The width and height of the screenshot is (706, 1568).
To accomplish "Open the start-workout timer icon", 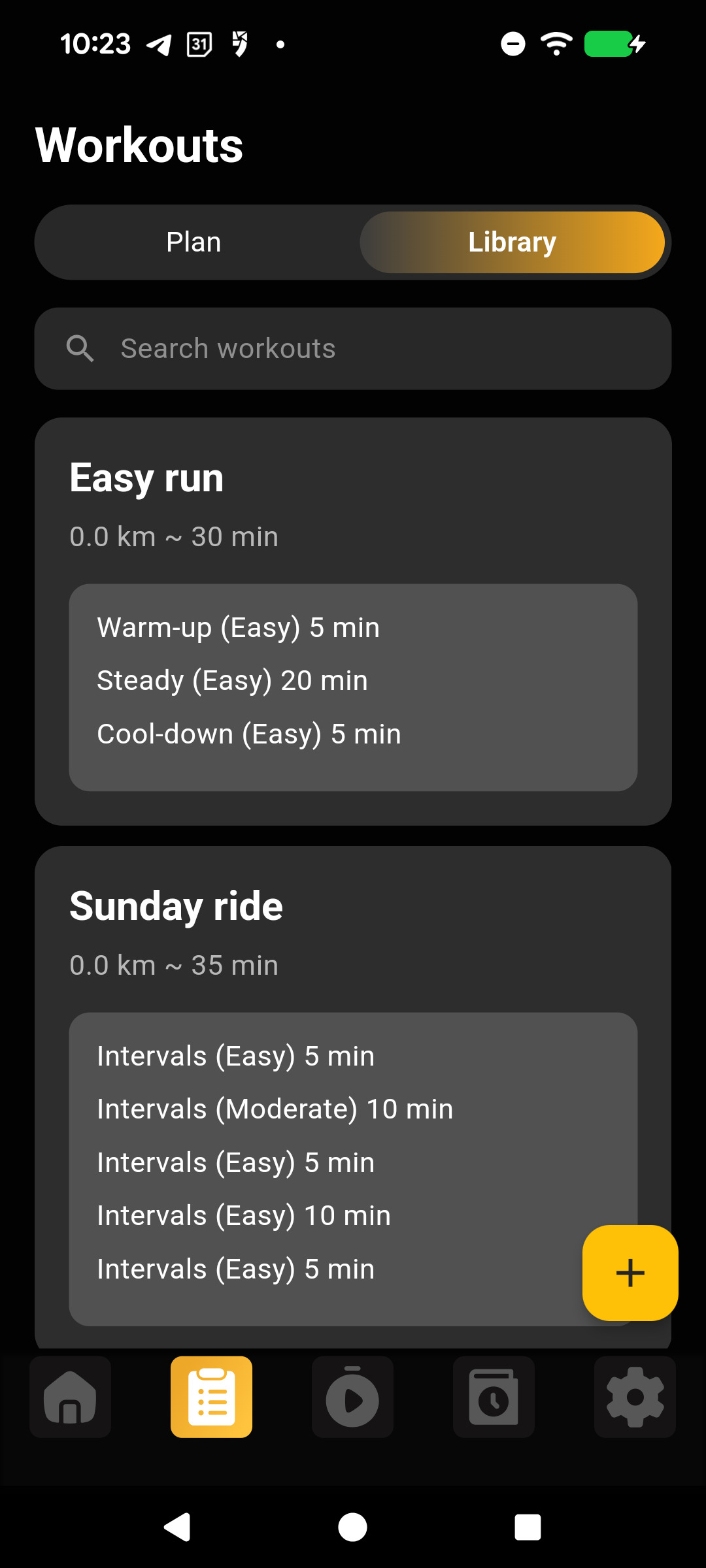I will 352,1397.
